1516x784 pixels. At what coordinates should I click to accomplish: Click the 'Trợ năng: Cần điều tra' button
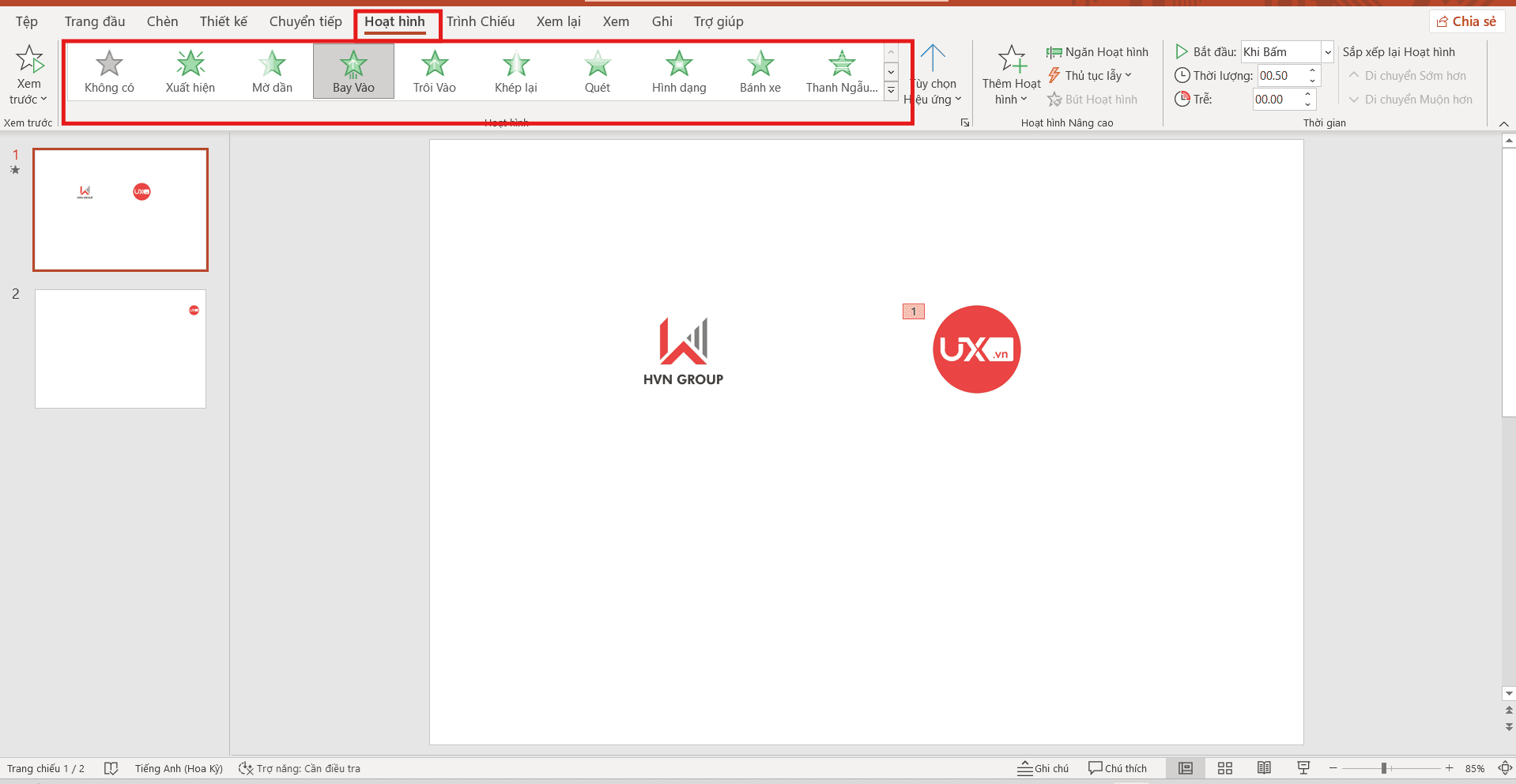click(300, 767)
